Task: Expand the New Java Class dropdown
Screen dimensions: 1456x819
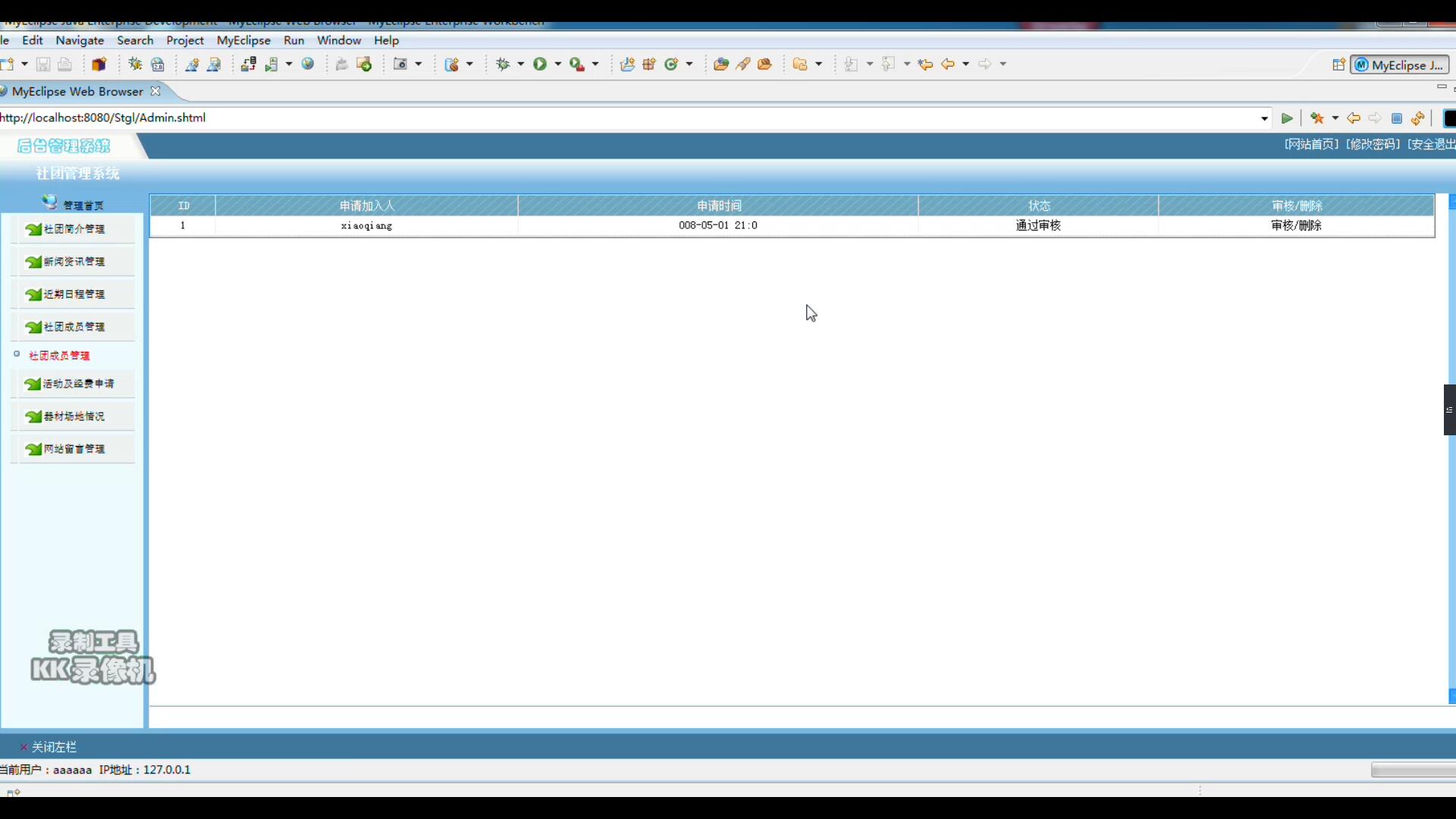Action: 689,64
